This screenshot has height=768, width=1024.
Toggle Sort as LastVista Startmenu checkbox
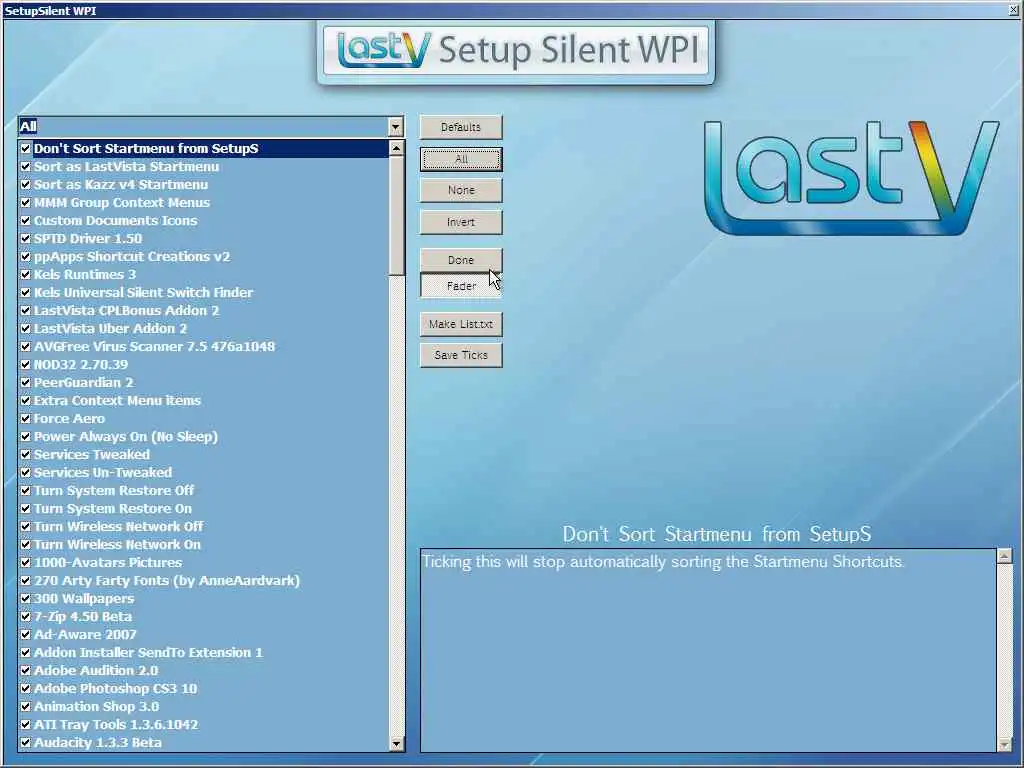click(x=25, y=167)
